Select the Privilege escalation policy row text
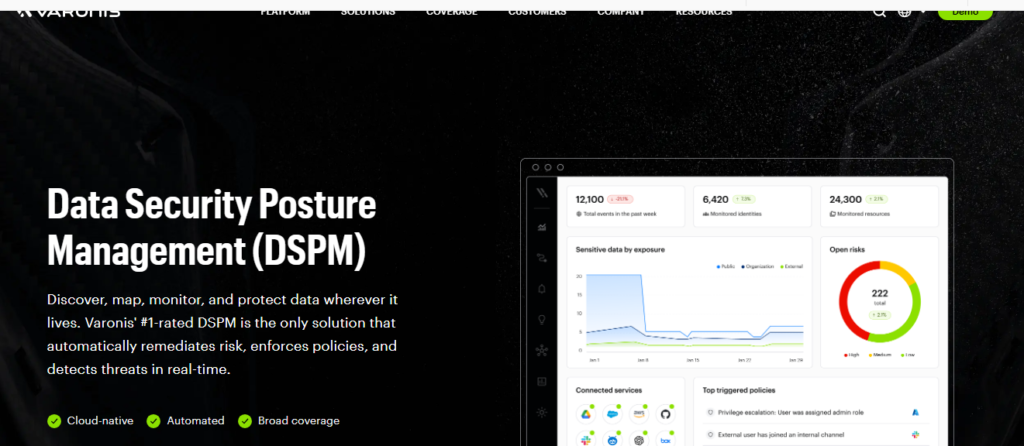This screenshot has height=446, width=1024. point(790,413)
